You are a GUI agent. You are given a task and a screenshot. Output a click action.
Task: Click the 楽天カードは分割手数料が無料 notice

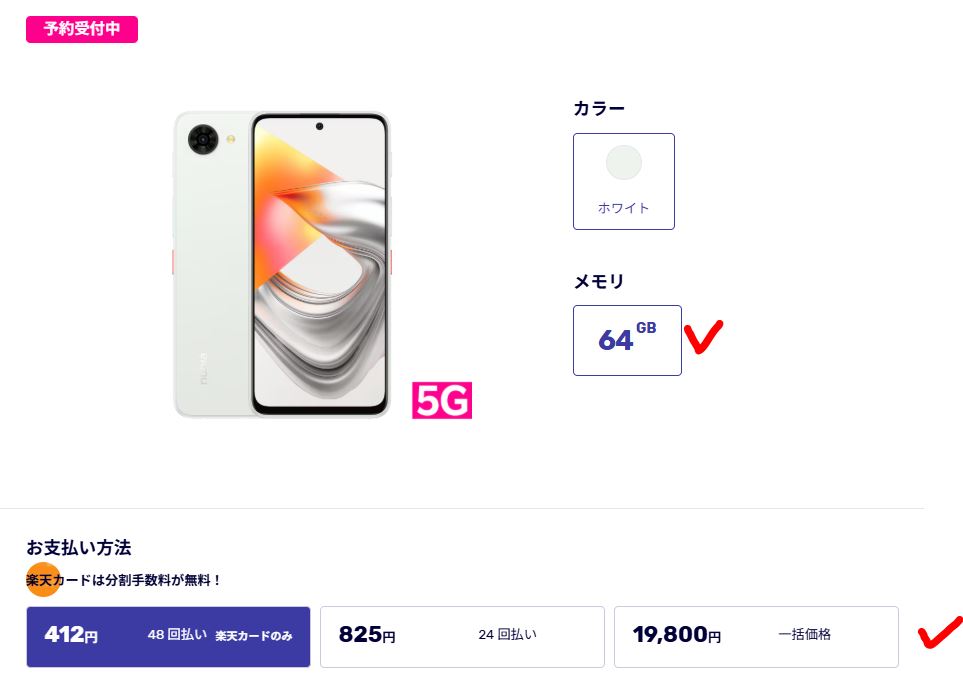click(x=123, y=580)
